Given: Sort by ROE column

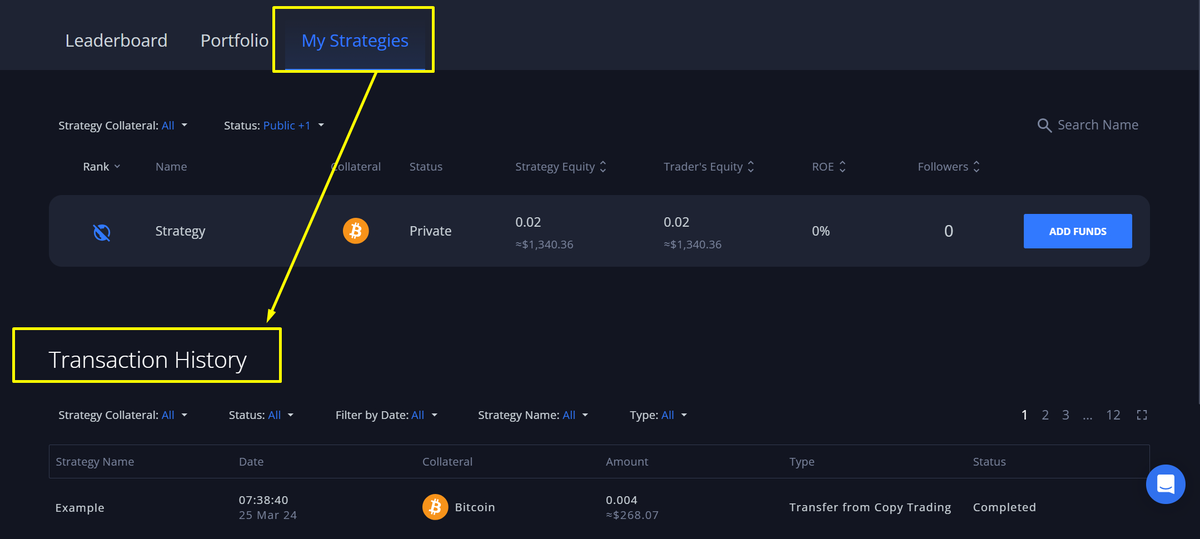Looking at the screenshot, I should click(829, 167).
